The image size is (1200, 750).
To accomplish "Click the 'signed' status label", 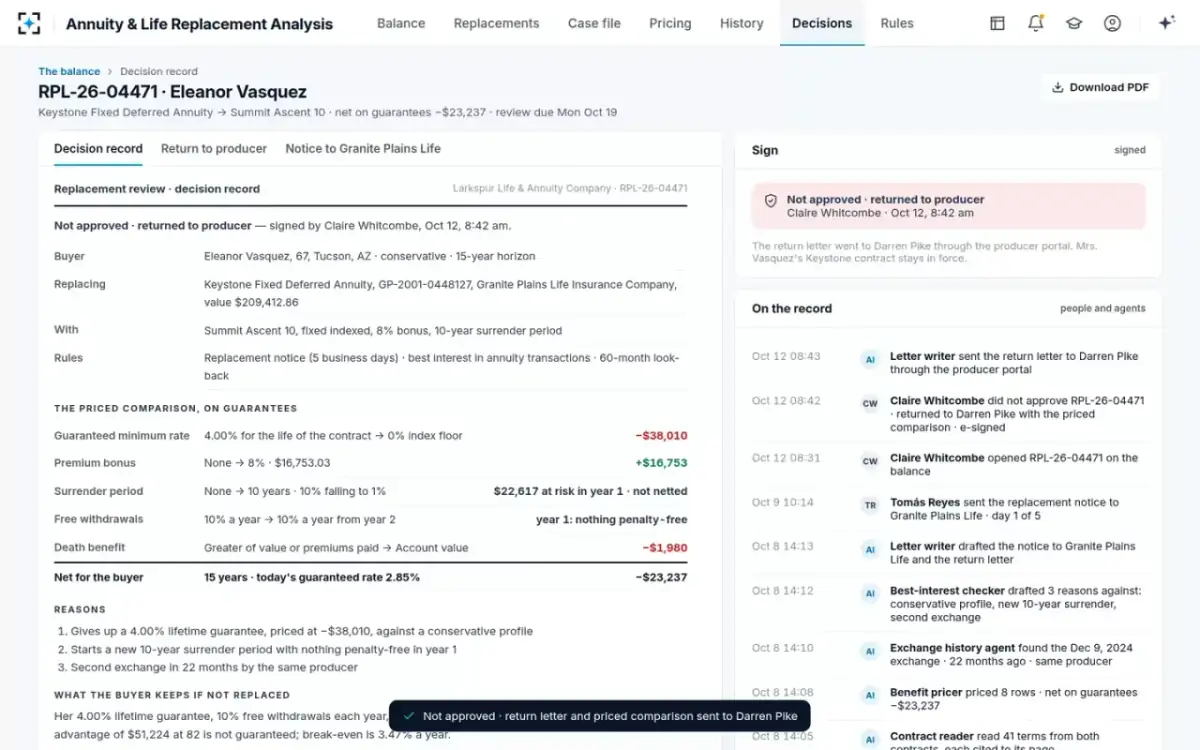I will pyautogui.click(x=1130, y=150).
